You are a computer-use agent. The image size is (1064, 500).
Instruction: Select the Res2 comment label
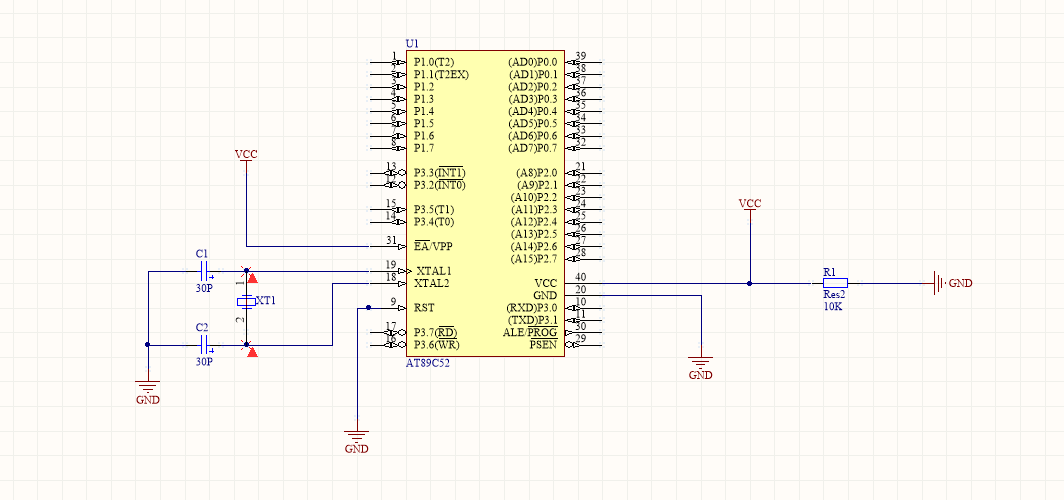click(x=834, y=295)
